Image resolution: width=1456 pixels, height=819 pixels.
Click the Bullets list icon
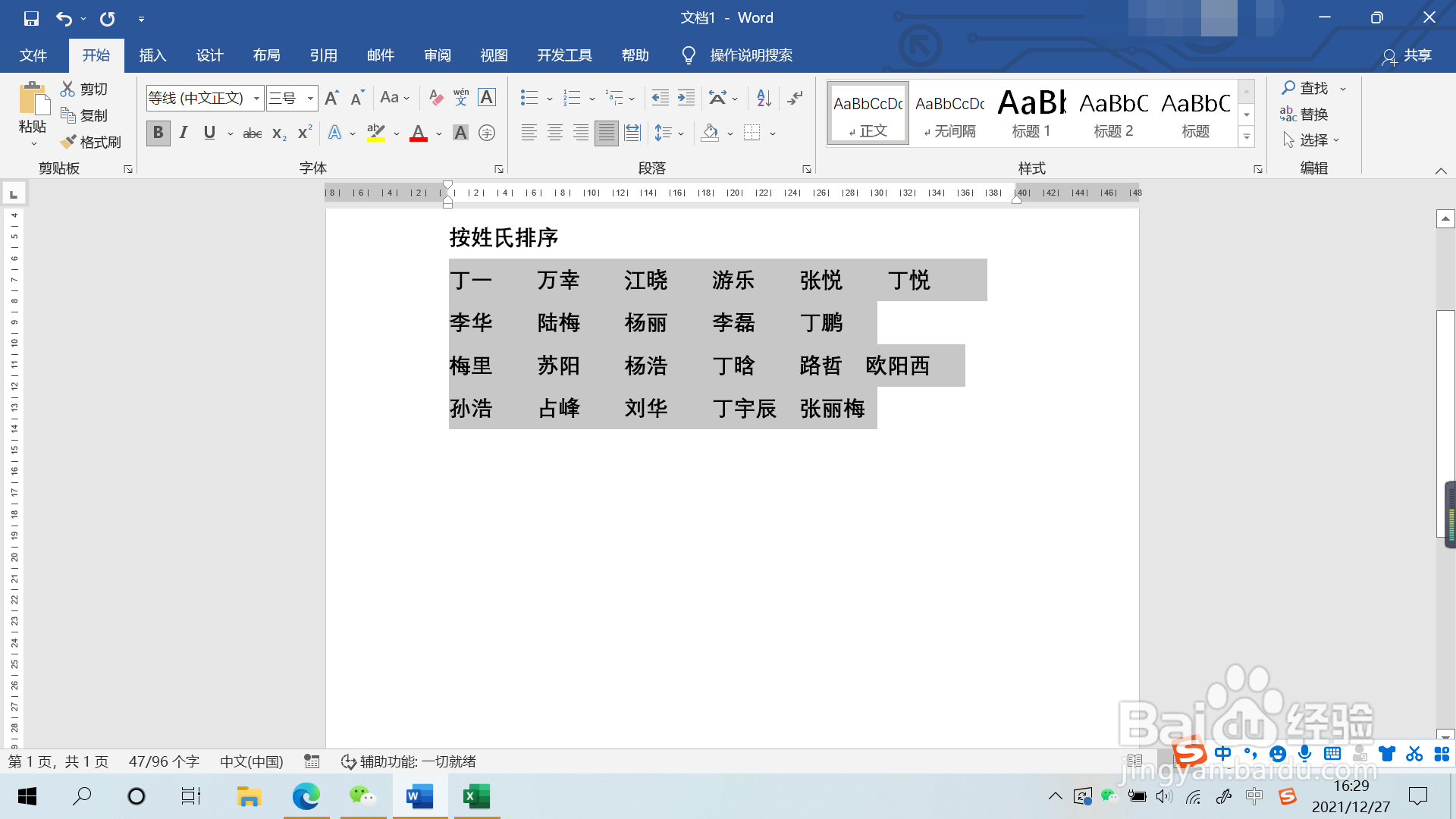(x=529, y=98)
